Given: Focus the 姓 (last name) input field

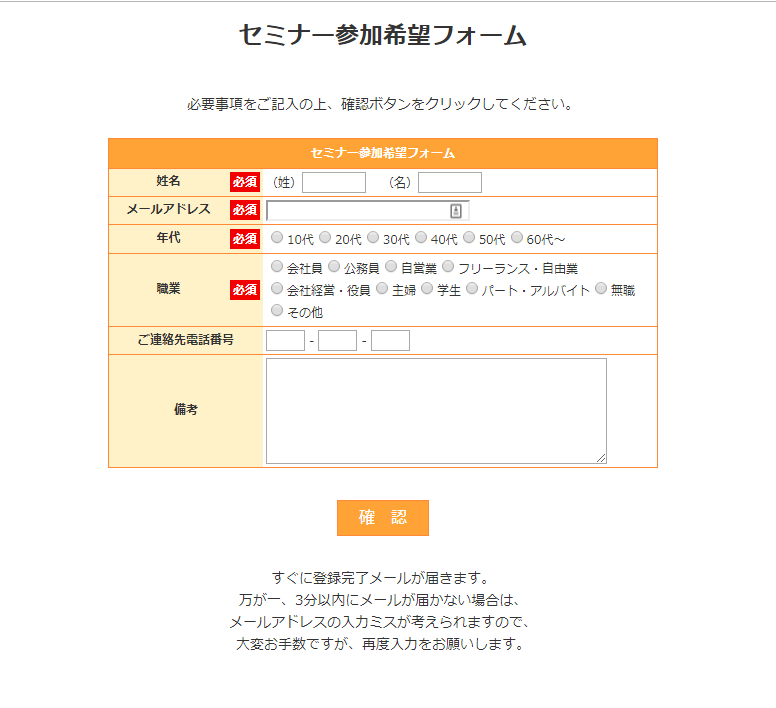Looking at the screenshot, I should point(334,182).
